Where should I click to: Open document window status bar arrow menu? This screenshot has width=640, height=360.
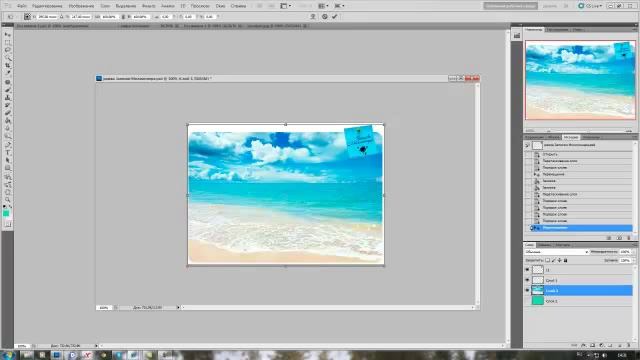click(178, 307)
